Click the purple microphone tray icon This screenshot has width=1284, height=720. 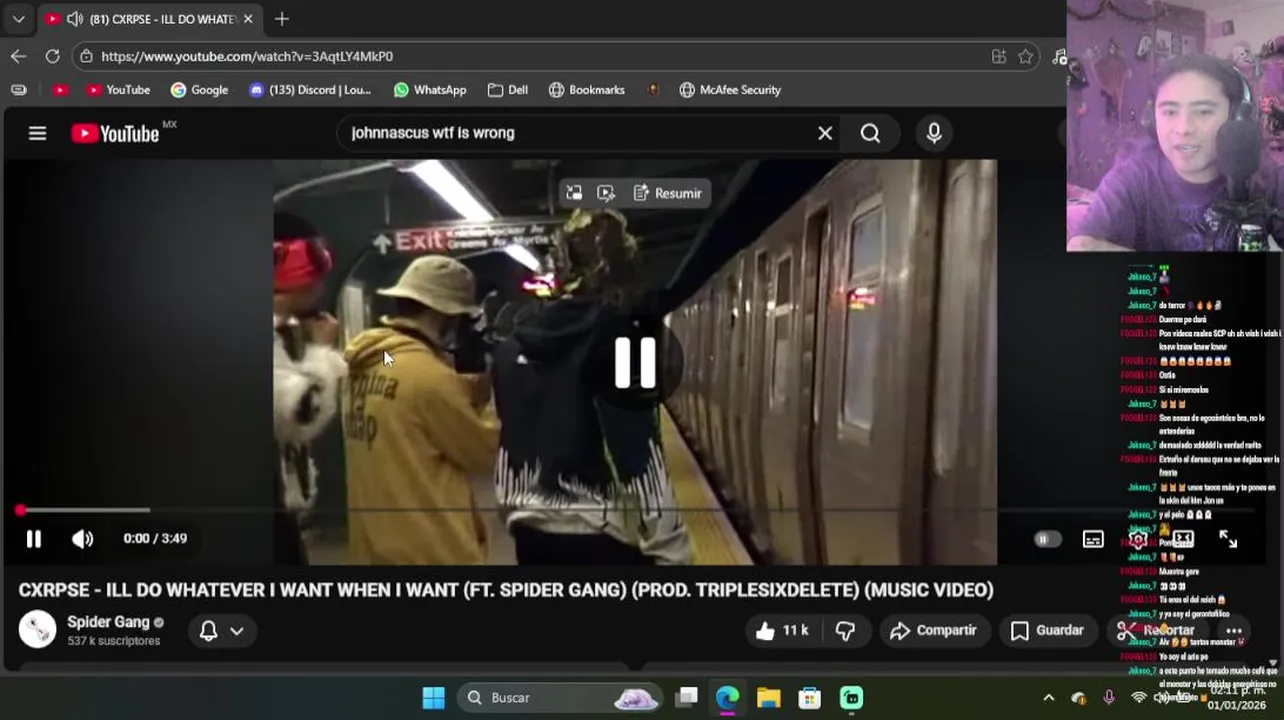(1108, 698)
